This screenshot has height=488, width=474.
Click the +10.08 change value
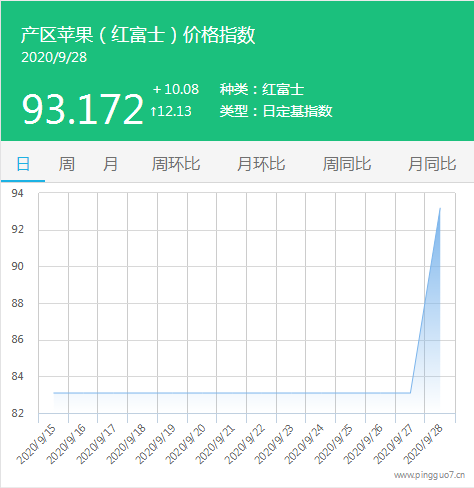(x=176, y=89)
